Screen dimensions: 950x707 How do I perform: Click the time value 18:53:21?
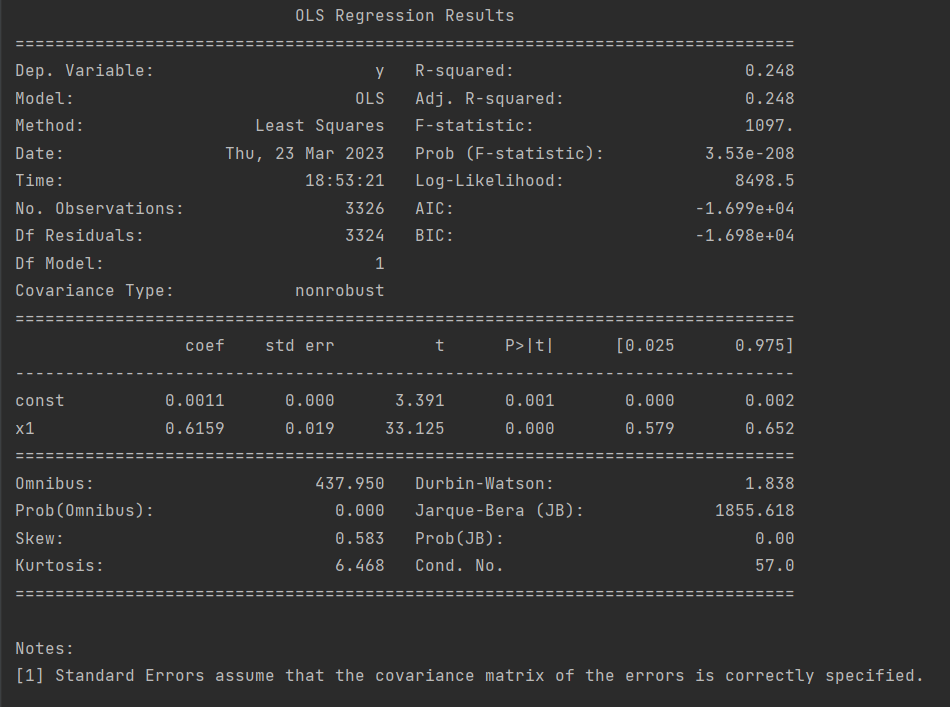pyautogui.click(x=344, y=181)
